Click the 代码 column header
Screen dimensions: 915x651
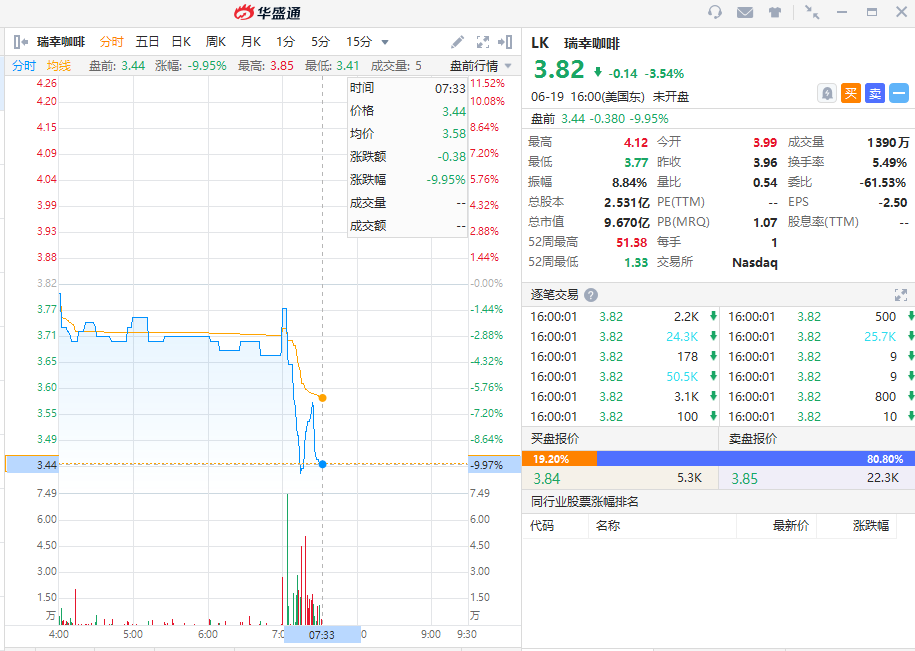coord(542,526)
